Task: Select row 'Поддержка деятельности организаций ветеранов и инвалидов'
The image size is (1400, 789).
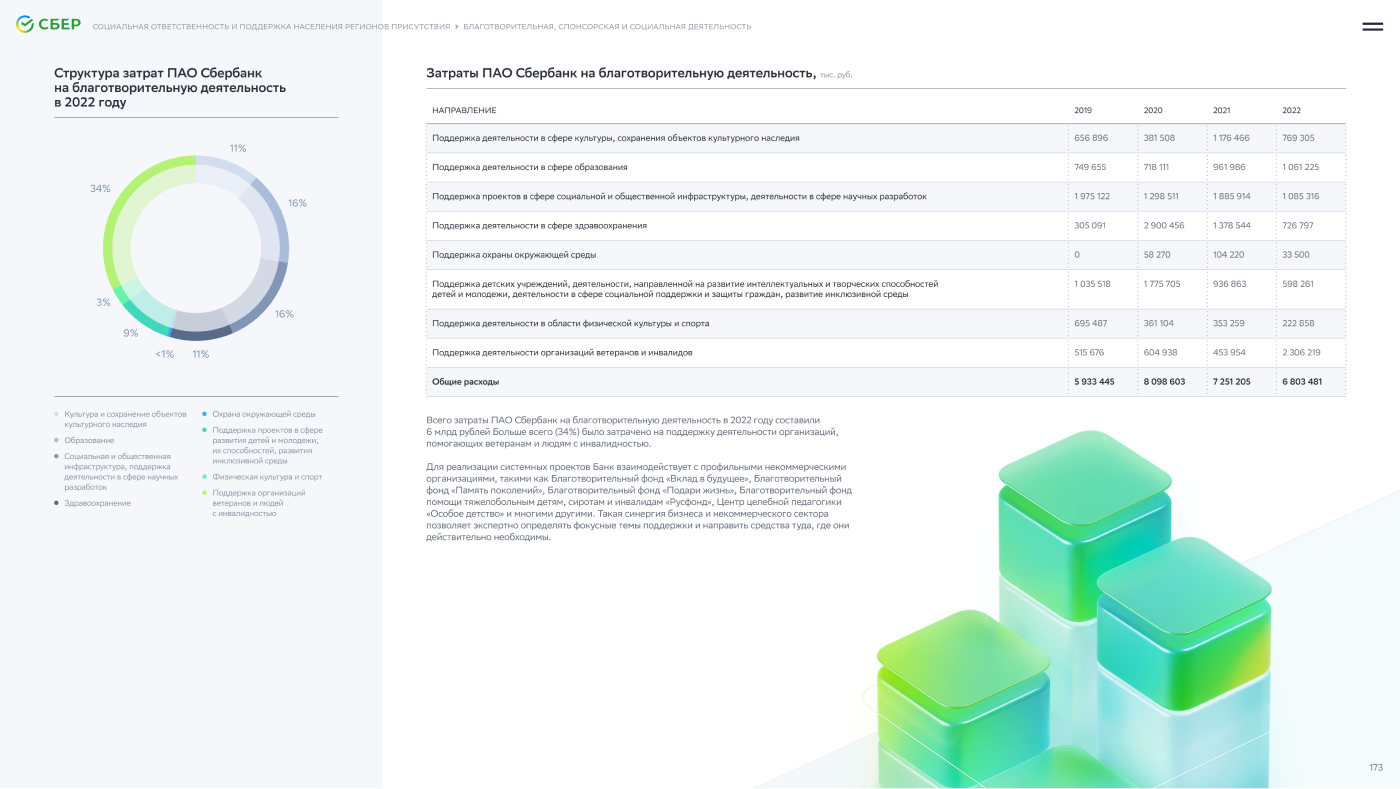Action: tap(886, 353)
